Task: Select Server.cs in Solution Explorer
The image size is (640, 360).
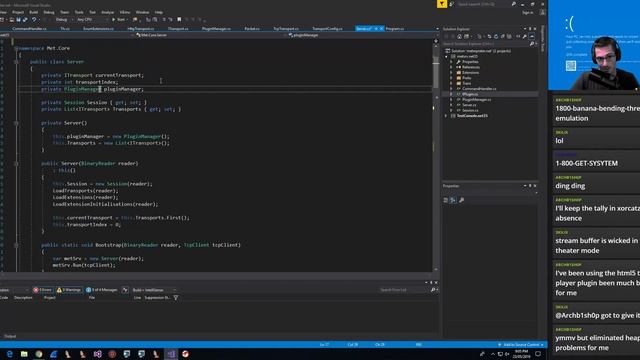Action: pos(469,105)
